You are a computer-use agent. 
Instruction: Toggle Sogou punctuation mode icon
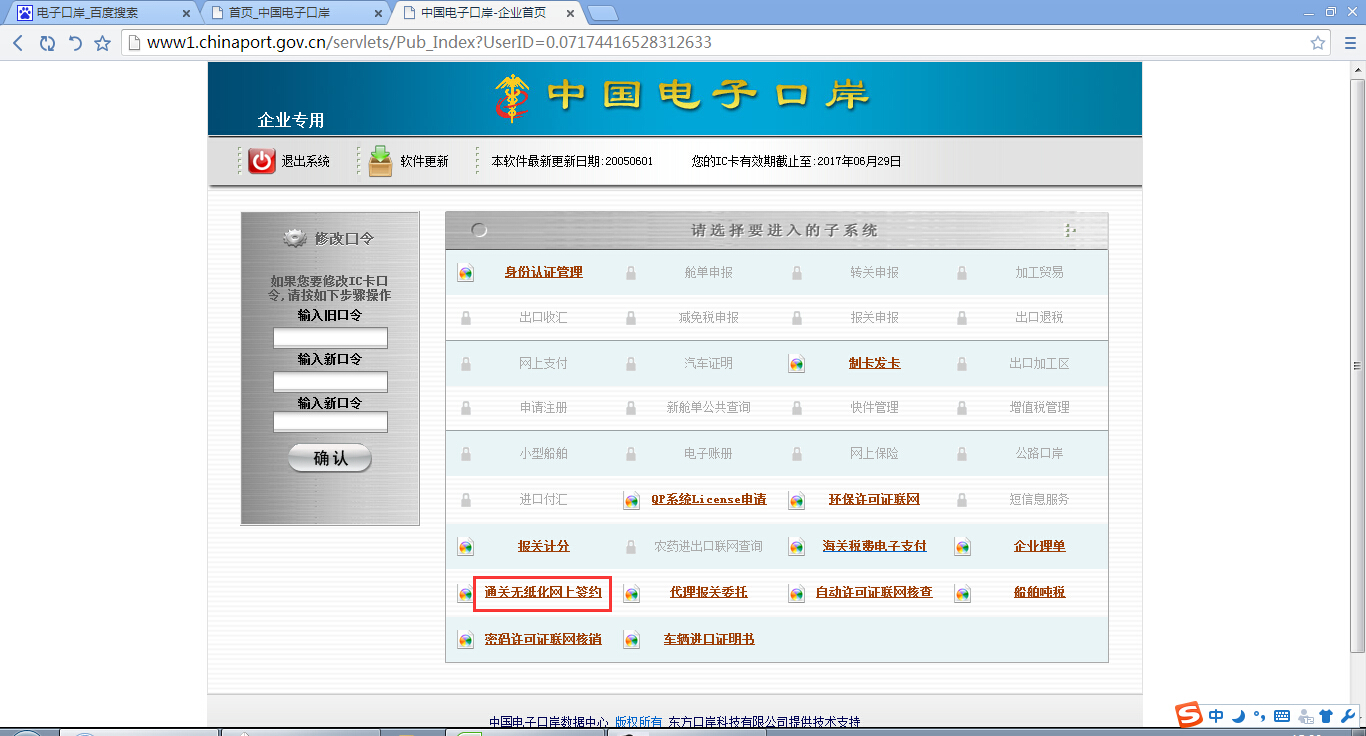(x=1259, y=716)
